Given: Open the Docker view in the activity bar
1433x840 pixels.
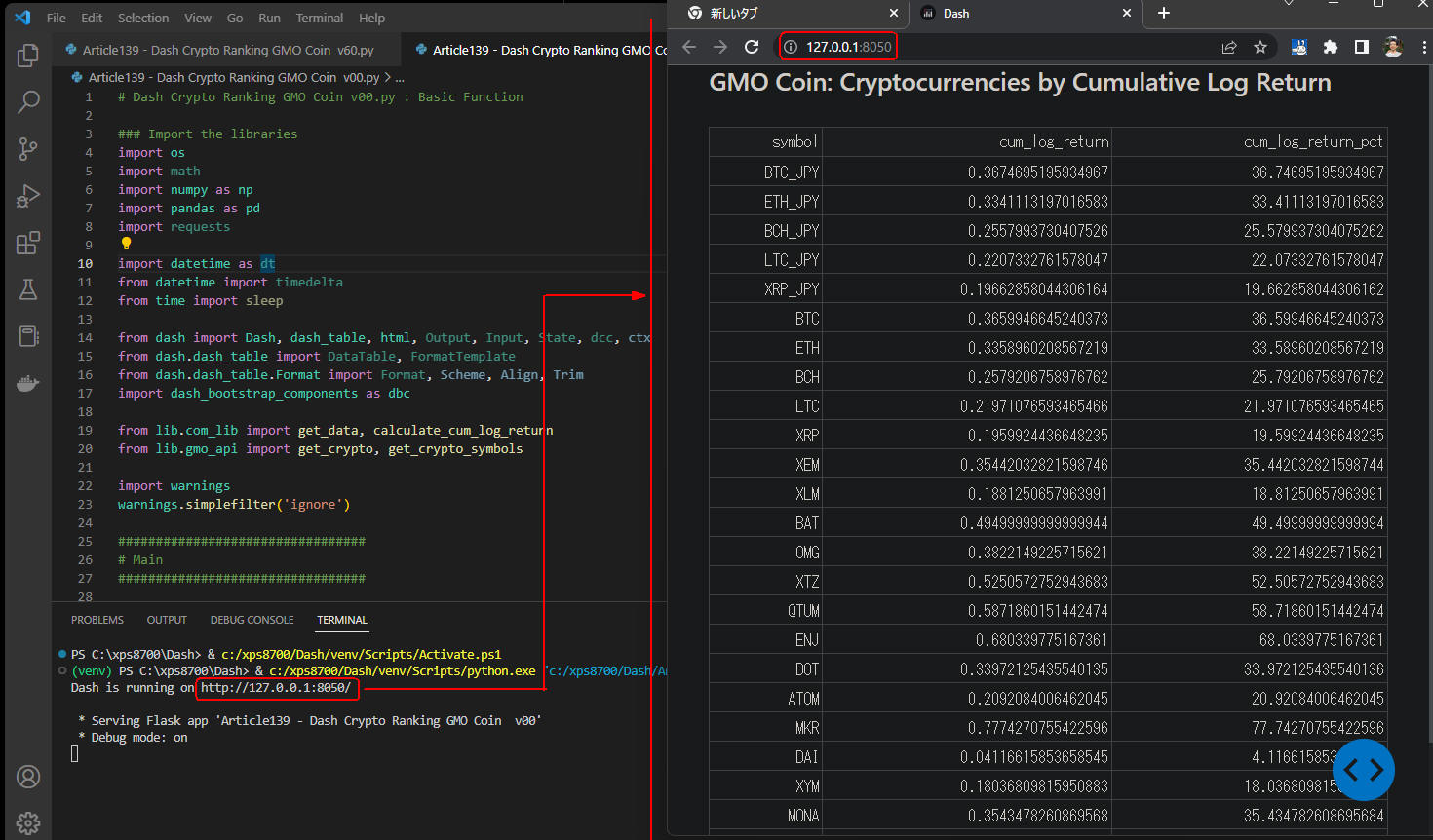Looking at the screenshot, I should tap(28, 383).
